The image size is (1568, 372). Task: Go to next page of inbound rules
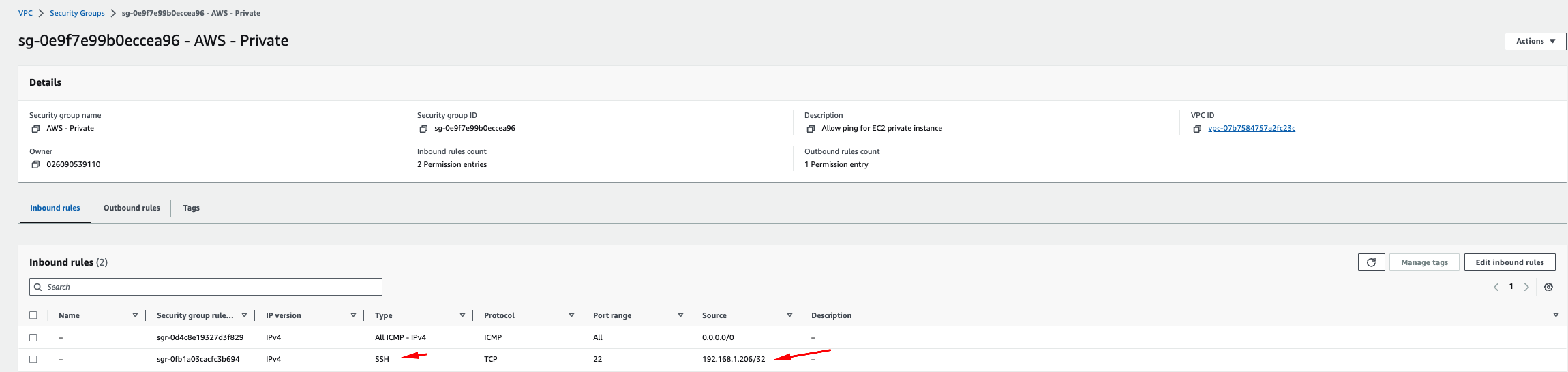coord(1526,287)
